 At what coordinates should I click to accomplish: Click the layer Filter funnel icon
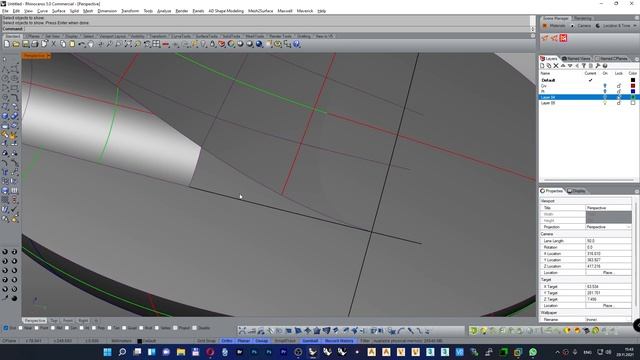point(584,66)
